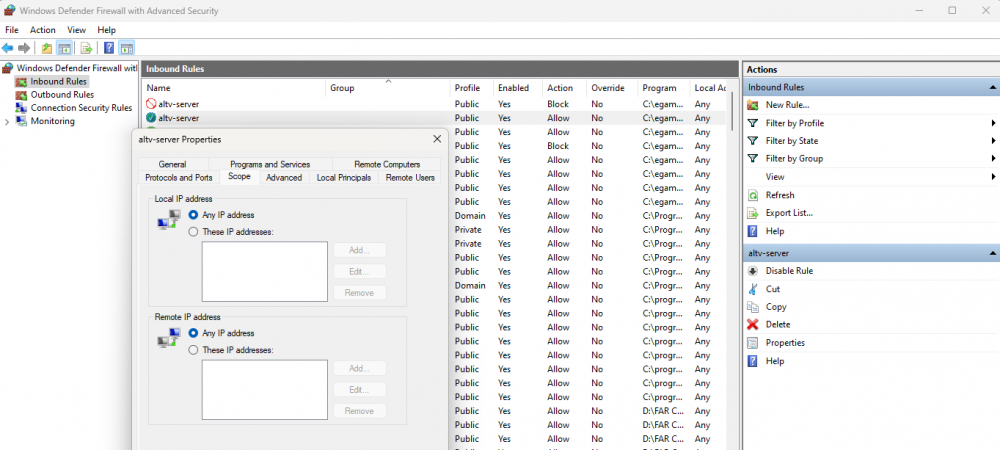This screenshot has width=1000, height=450.
Task: Expand the Monitoring tree node
Action: pyautogui.click(x=6, y=122)
